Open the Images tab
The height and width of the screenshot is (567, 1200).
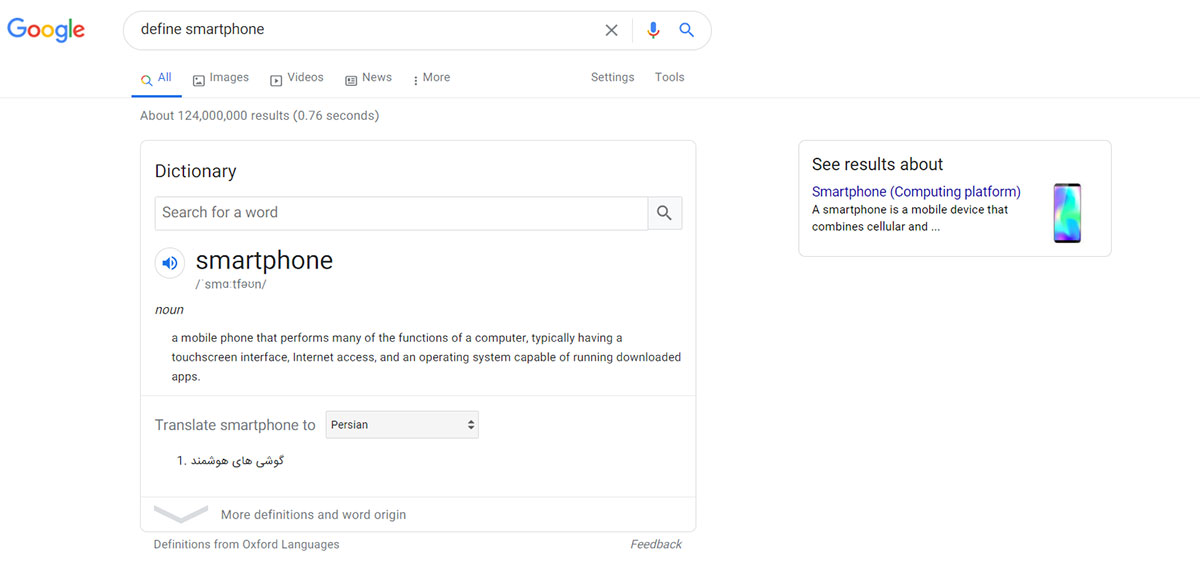[x=221, y=78]
